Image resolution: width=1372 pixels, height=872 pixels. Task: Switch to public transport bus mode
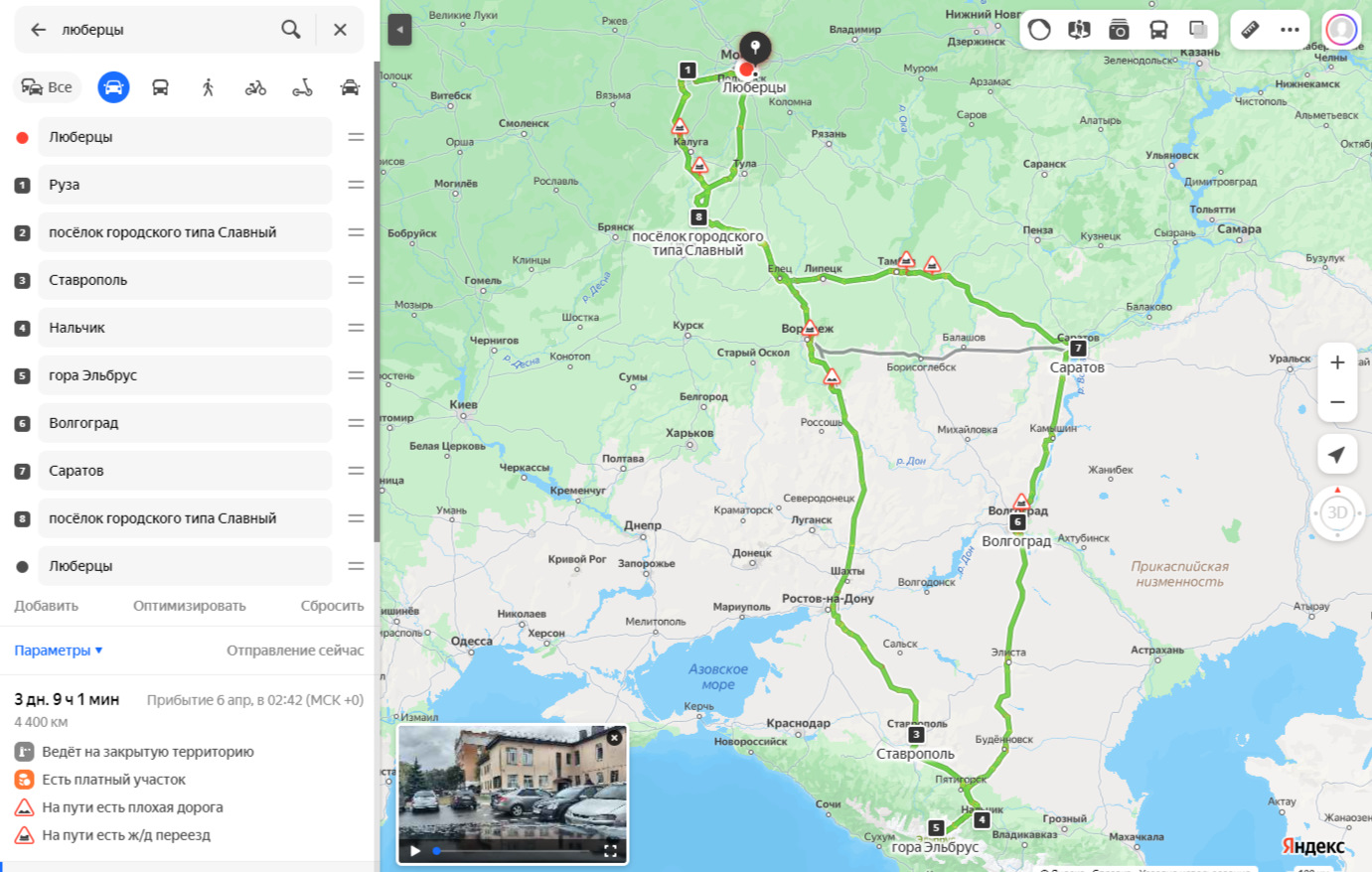pos(160,87)
